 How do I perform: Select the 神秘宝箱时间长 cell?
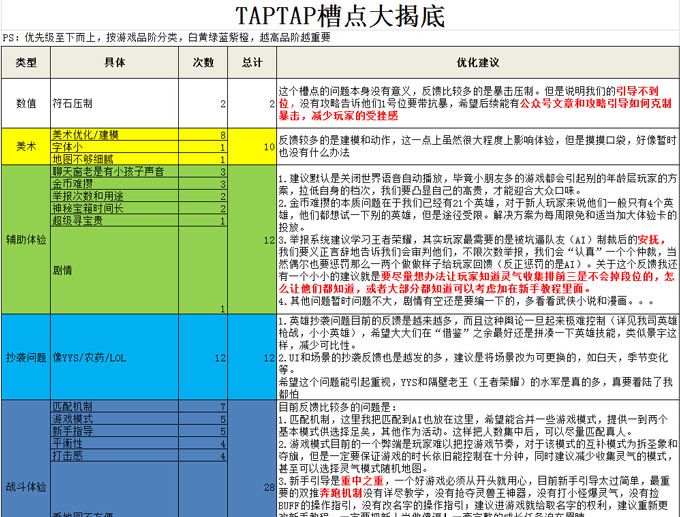point(114,208)
